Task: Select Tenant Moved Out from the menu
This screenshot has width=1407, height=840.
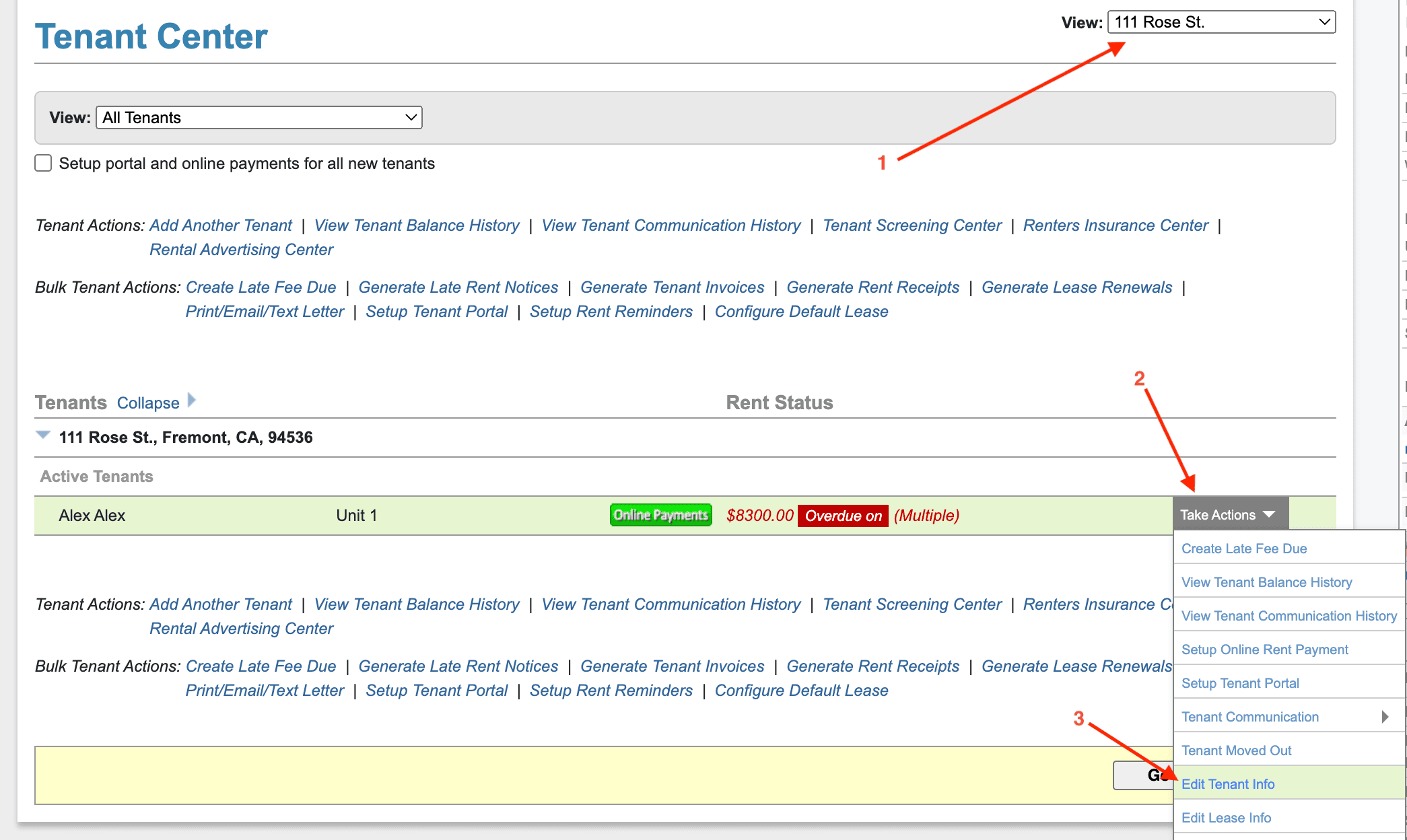Action: tap(1236, 750)
